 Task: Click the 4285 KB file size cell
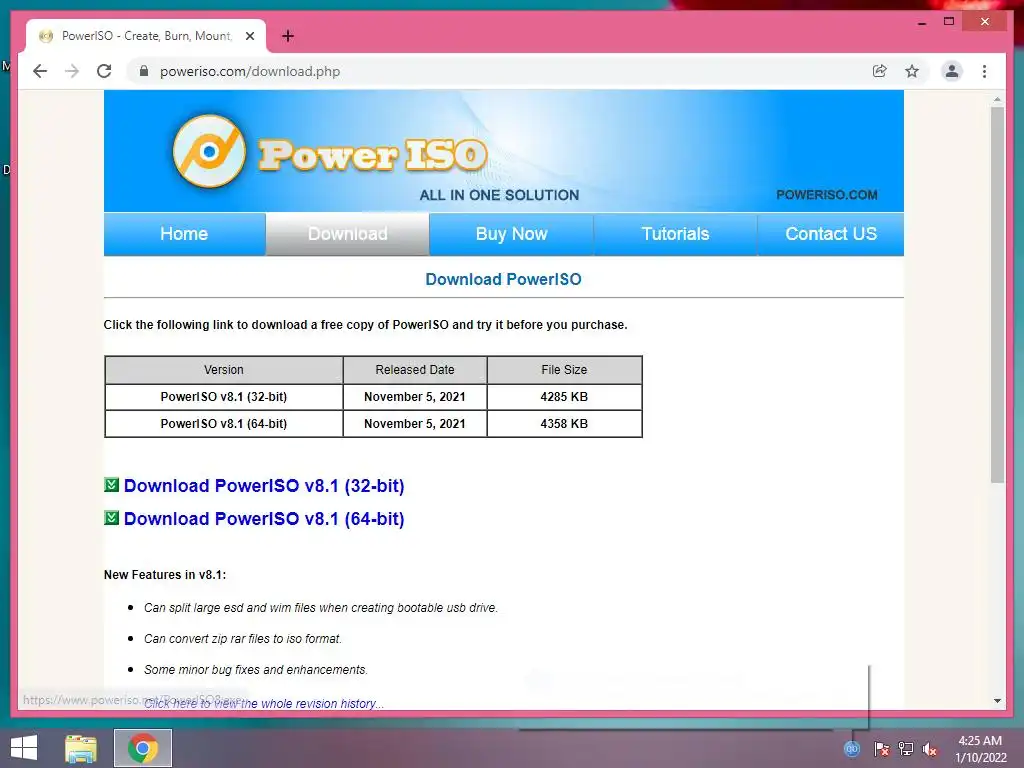click(564, 396)
